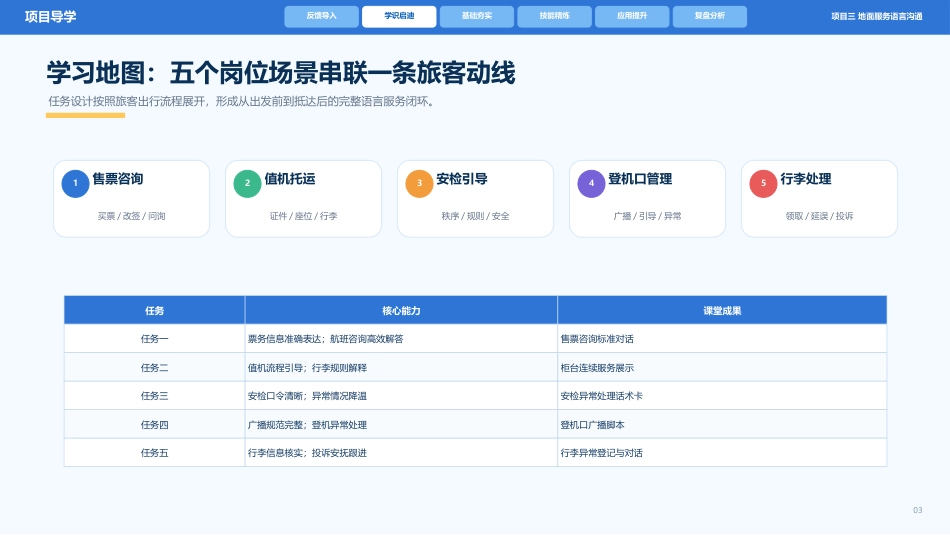Click the purple number 4 circle icon
Viewport: 950px width, 535px height.
[x=591, y=184]
